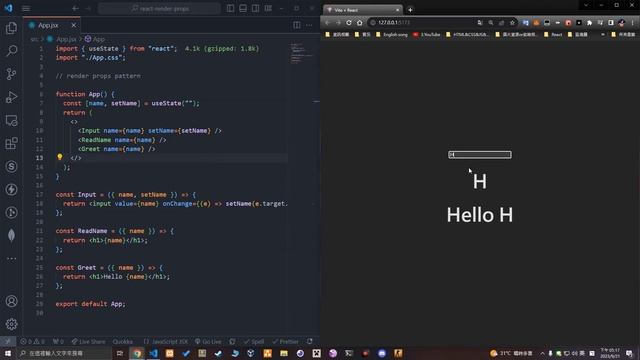Click the code minimap in editor

[x=302, y=53]
